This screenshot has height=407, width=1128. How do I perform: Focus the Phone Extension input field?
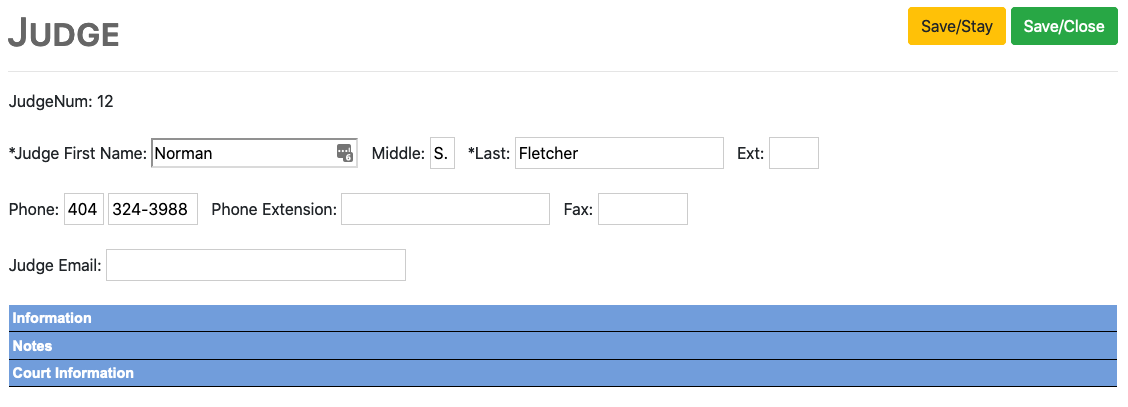(x=445, y=209)
